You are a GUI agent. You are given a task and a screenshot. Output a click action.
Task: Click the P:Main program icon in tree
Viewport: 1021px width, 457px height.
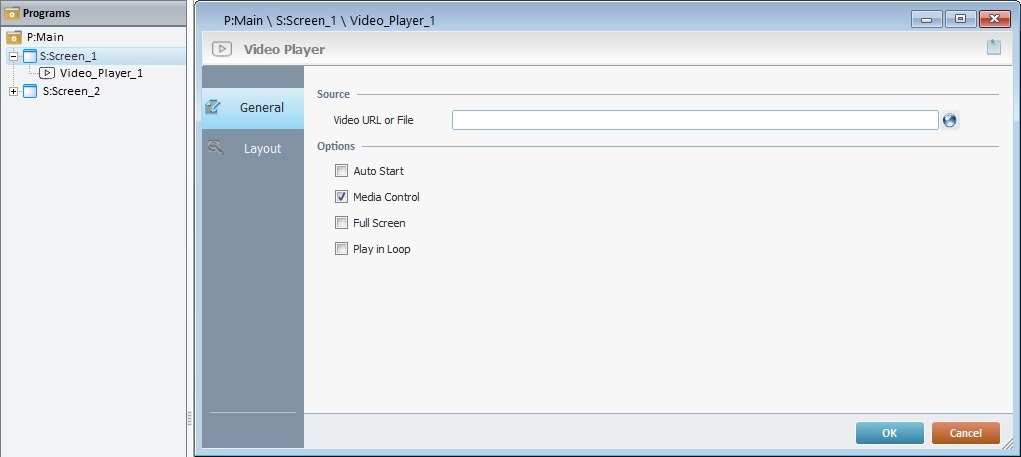click(14, 37)
